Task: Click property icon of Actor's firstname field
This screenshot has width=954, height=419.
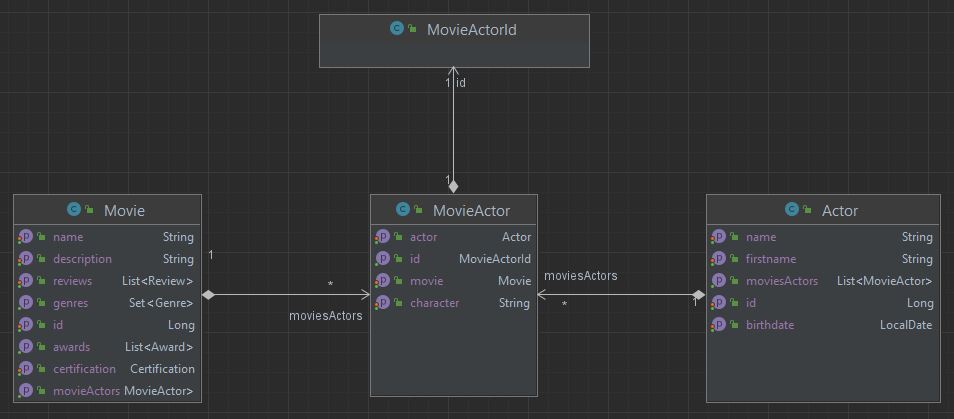Action: (718, 259)
